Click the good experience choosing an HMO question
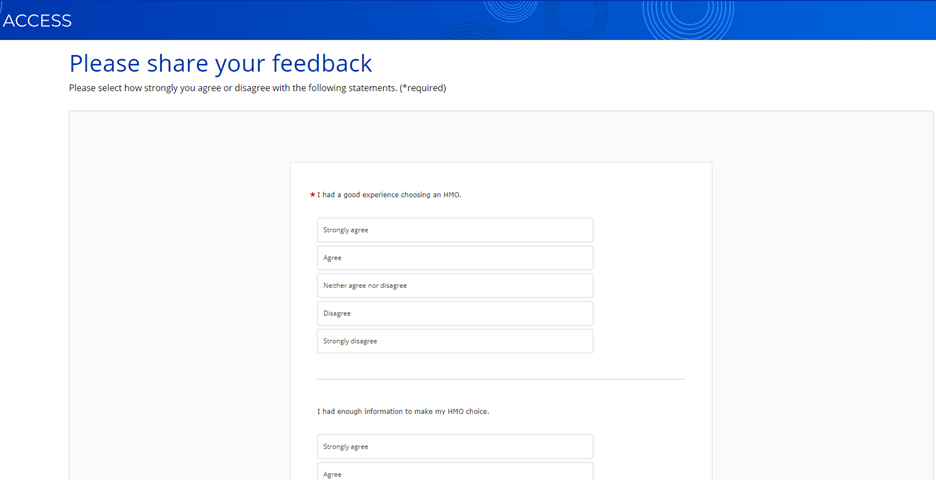 (x=389, y=195)
